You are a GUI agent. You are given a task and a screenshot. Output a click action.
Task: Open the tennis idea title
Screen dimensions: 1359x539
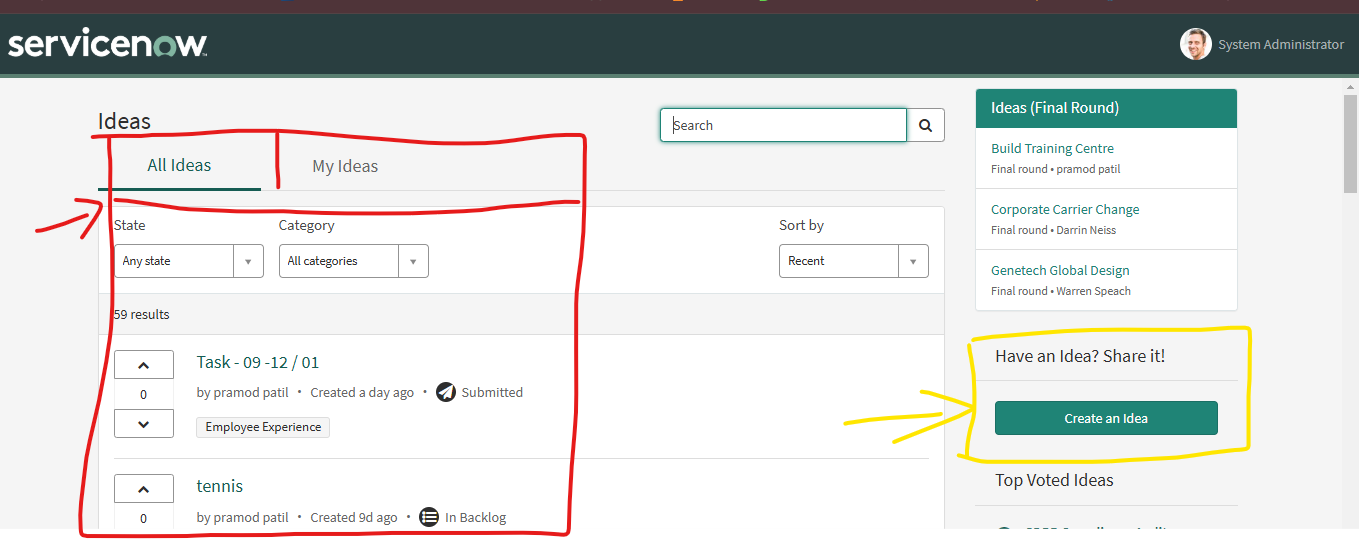tap(220, 486)
